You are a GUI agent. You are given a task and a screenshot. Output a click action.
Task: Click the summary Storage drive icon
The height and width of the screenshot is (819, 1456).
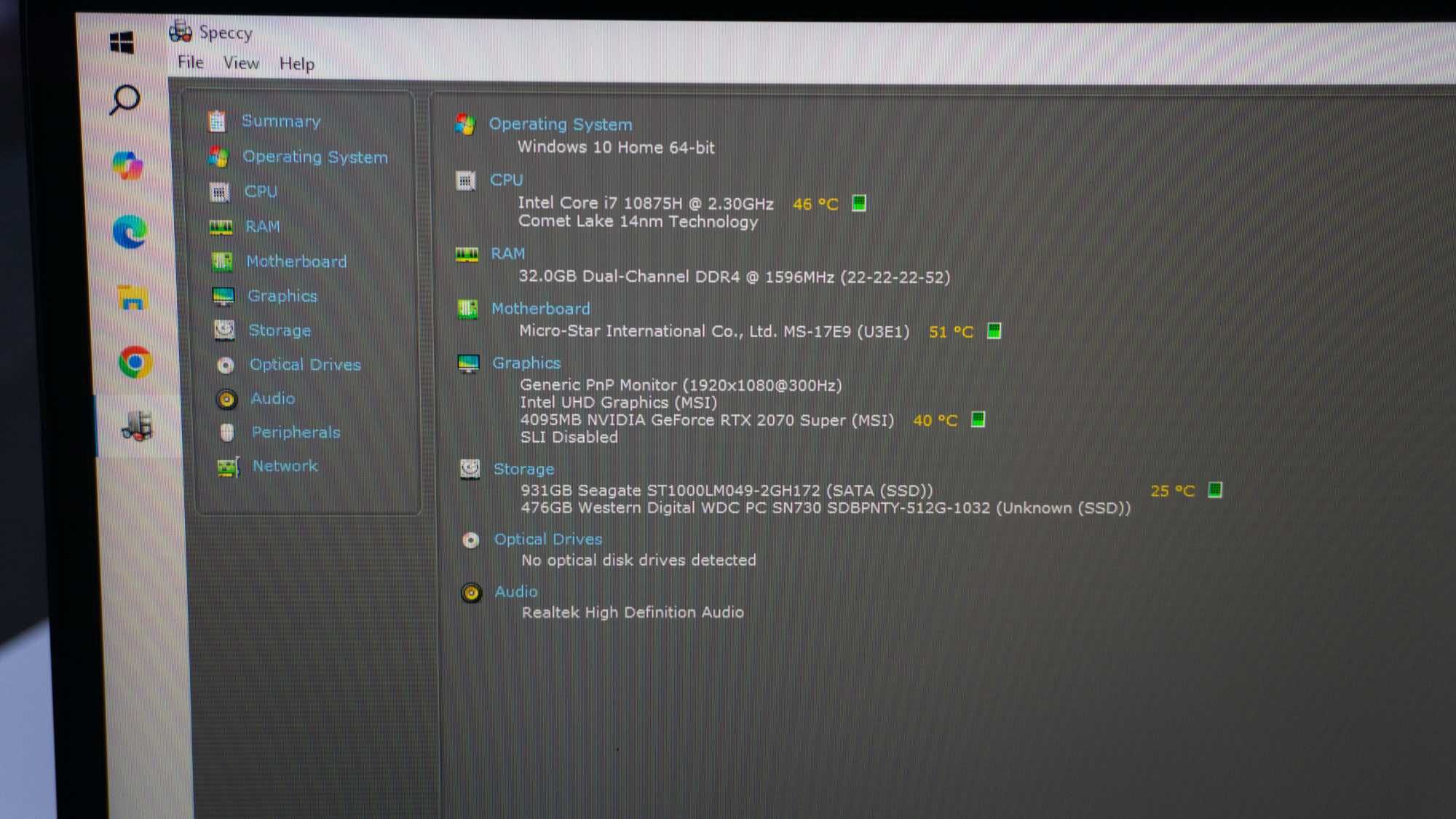click(470, 470)
